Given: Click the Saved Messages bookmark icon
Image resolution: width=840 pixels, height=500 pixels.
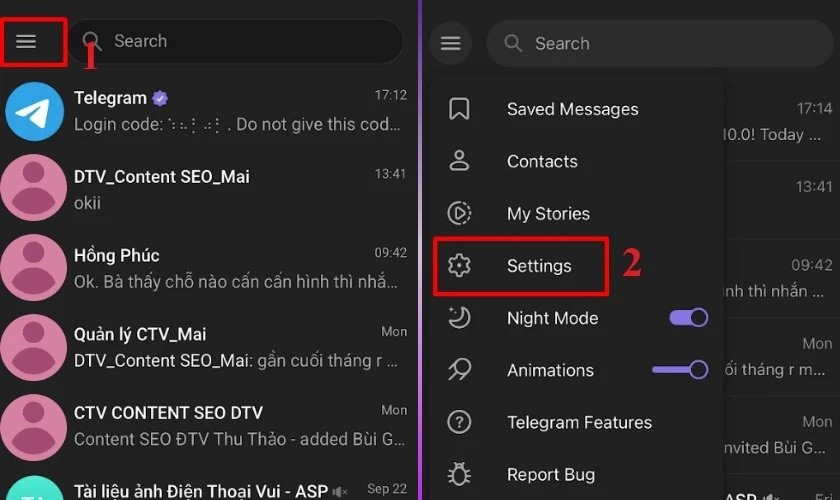Looking at the screenshot, I should pos(459,109).
